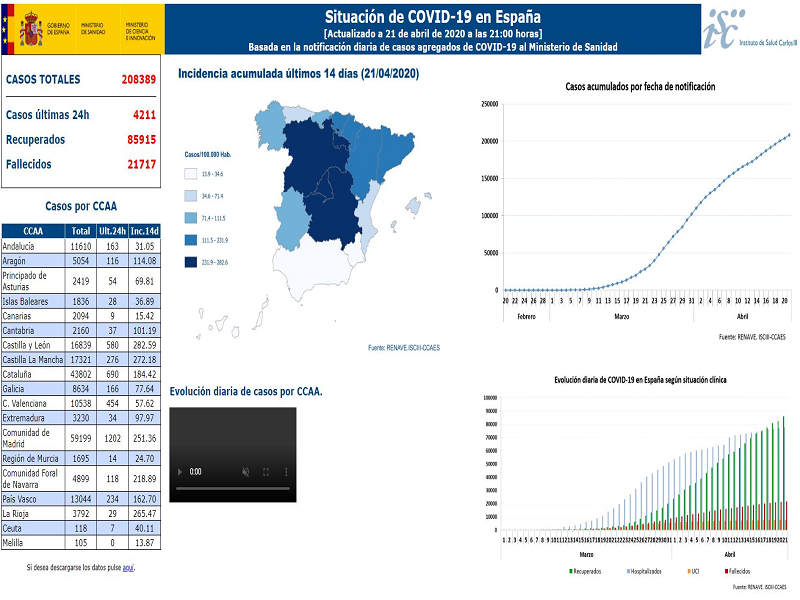Select the Cantabria row name
This screenshot has width=800, height=600.
(x=18, y=331)
